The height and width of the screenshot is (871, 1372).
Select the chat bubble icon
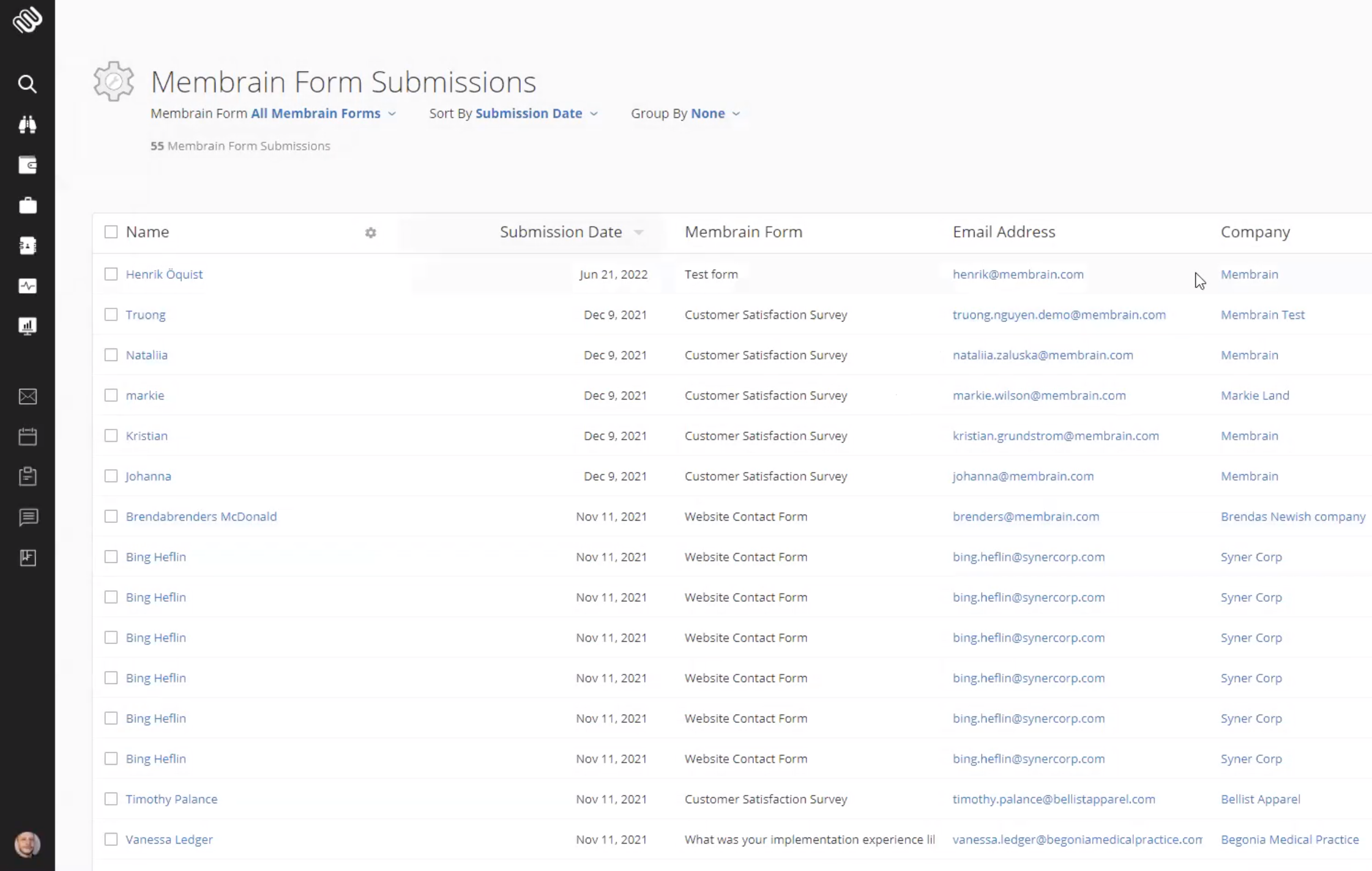click(28, 517)
